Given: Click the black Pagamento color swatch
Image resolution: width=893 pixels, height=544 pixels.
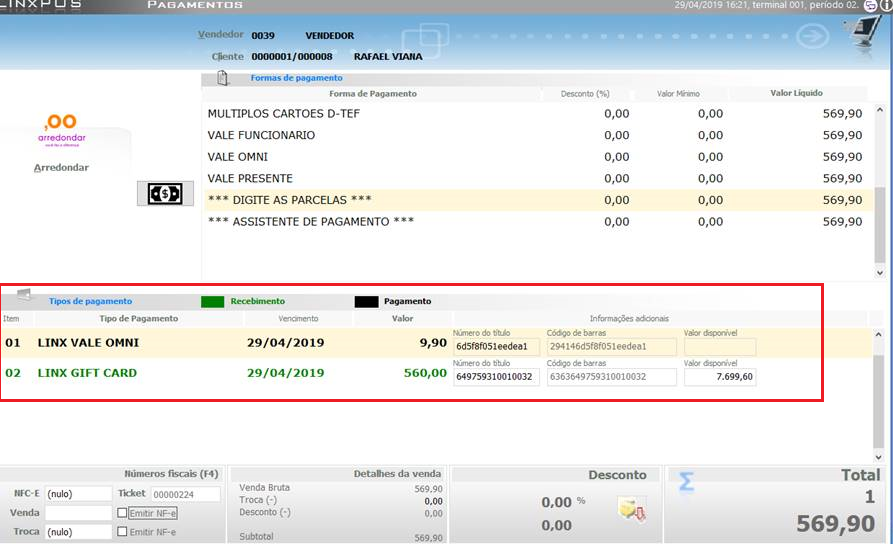Looking at the screenshot, I should (366, 301).
